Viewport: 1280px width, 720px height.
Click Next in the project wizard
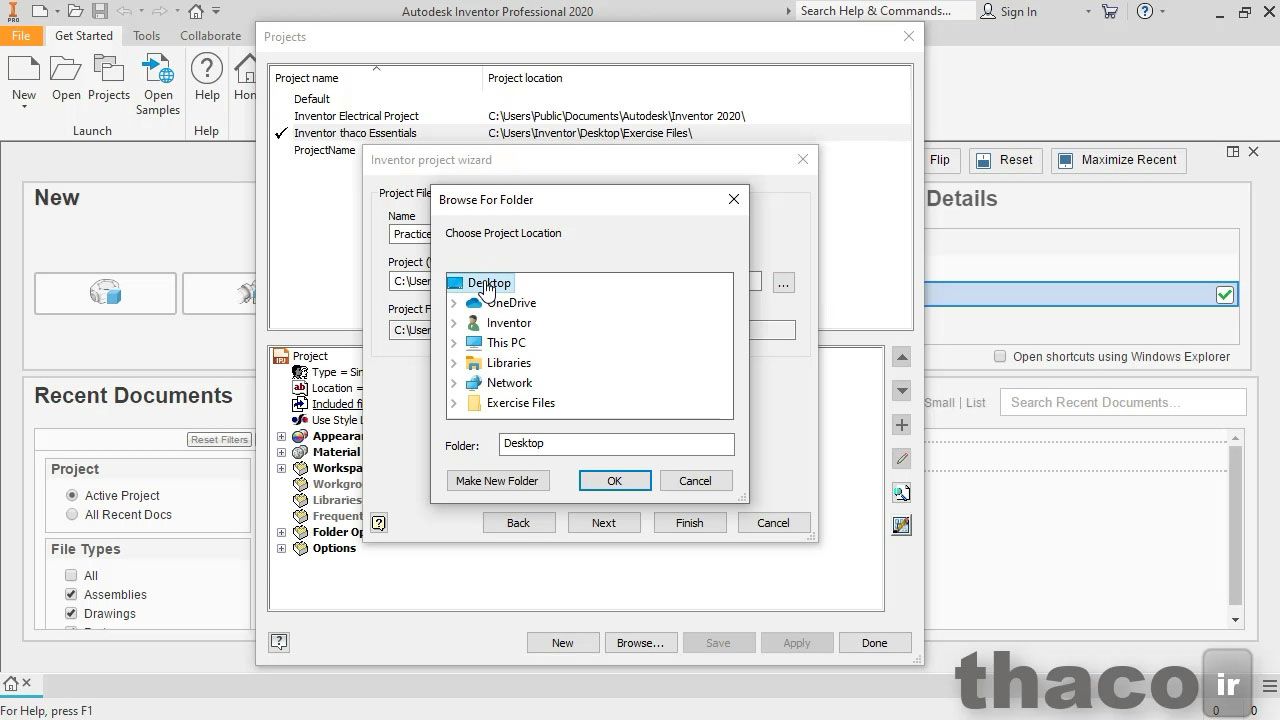tap(604, 523)
